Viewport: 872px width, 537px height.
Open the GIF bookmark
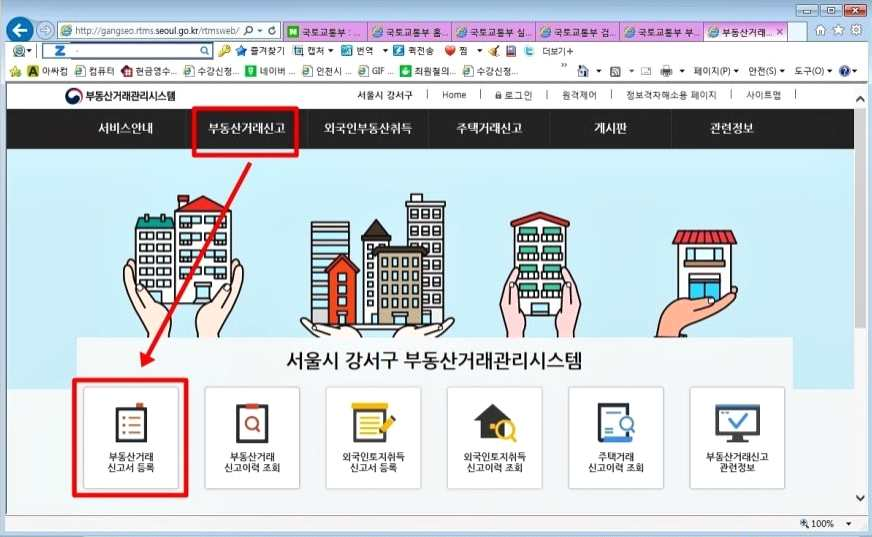(376, 71)
